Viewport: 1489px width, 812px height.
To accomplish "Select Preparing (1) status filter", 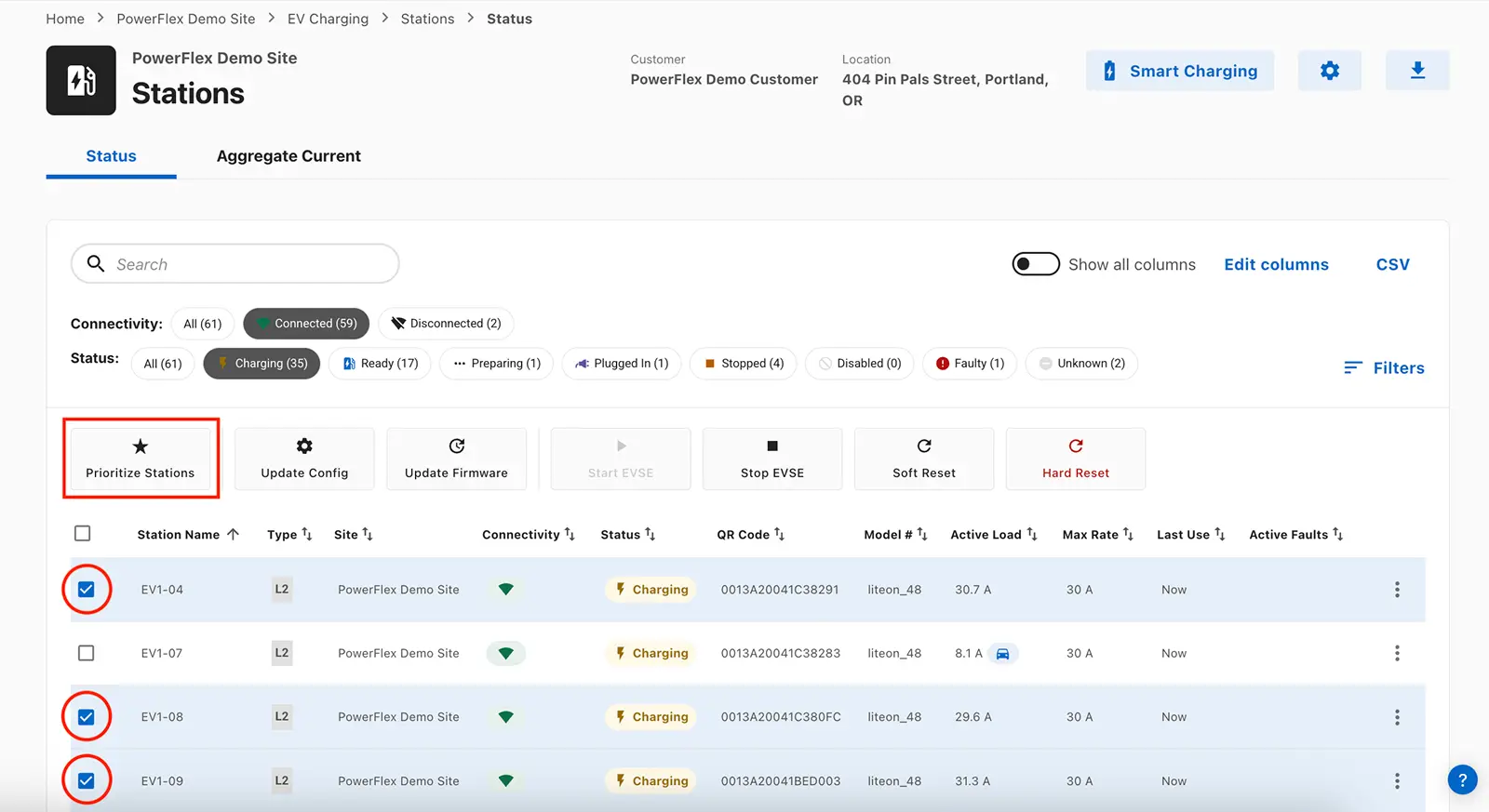I will pos(497,364).
